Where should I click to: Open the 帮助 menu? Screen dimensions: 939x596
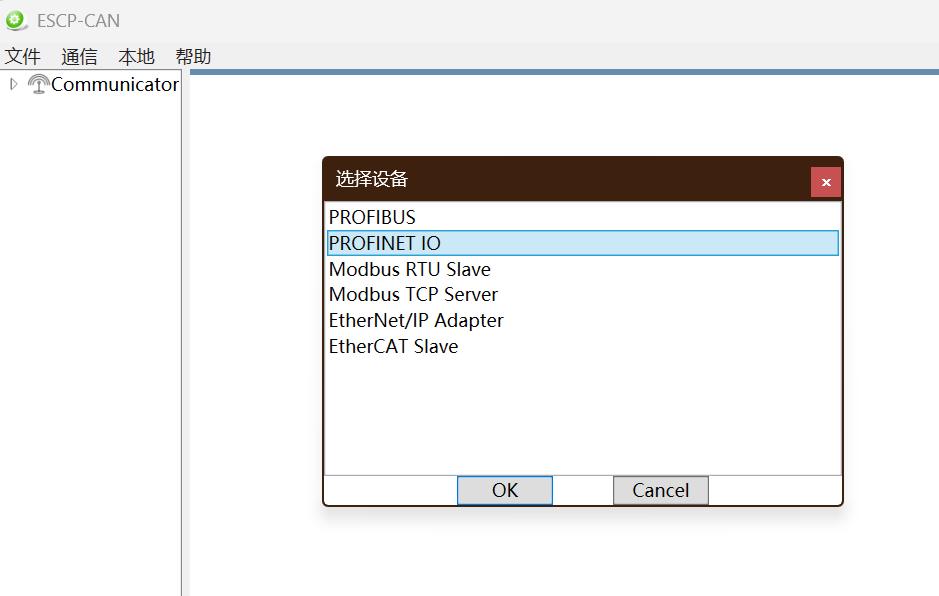click(193, 56)
